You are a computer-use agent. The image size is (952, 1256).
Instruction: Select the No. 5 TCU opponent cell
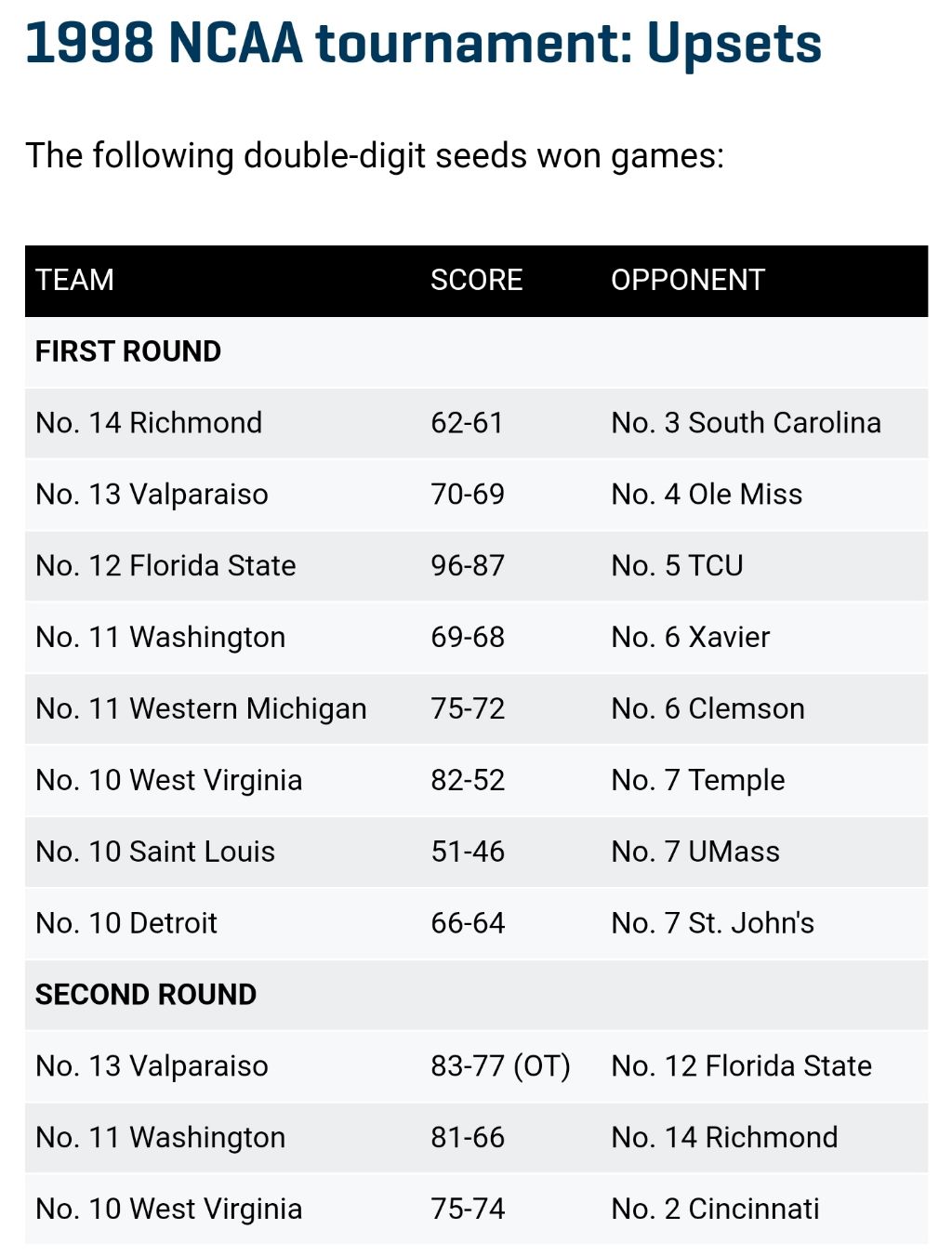(677, 565)
